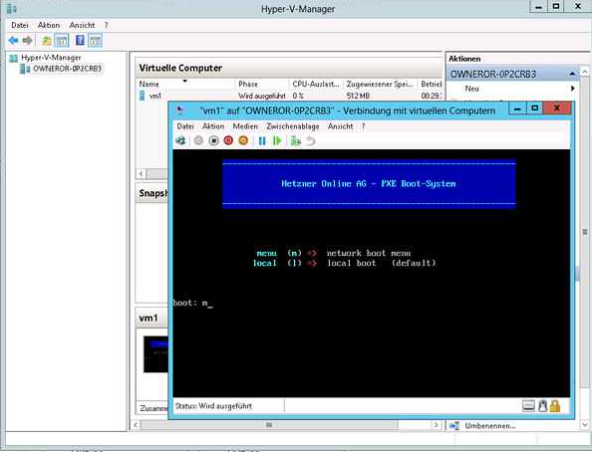Viewport: 592px width, 452px height.
Task: Maximize the vm1 connection window
Action: click(x=535, y=108)
